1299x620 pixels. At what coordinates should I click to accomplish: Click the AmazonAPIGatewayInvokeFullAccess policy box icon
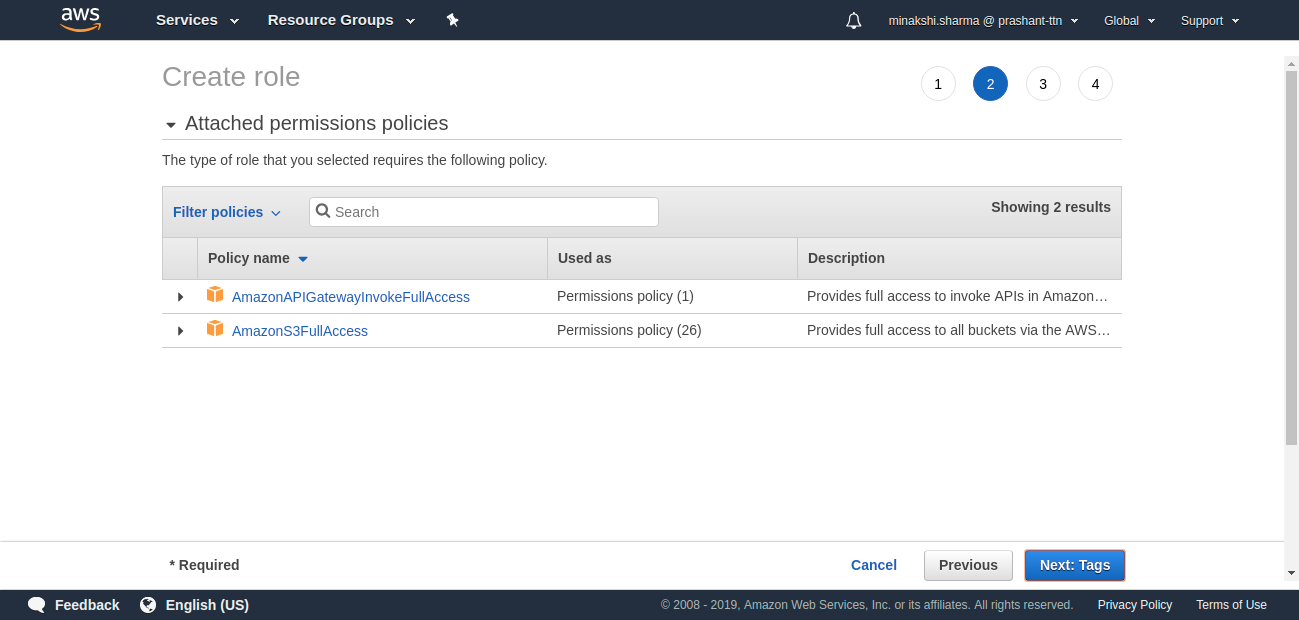pos(215,294)
